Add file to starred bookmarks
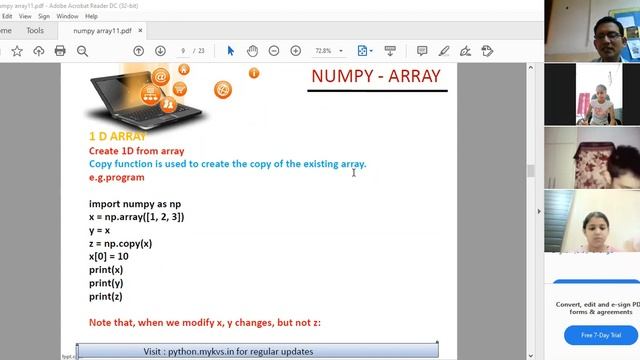640x360 pixels. pyautogui.click(x=17, y=51)
